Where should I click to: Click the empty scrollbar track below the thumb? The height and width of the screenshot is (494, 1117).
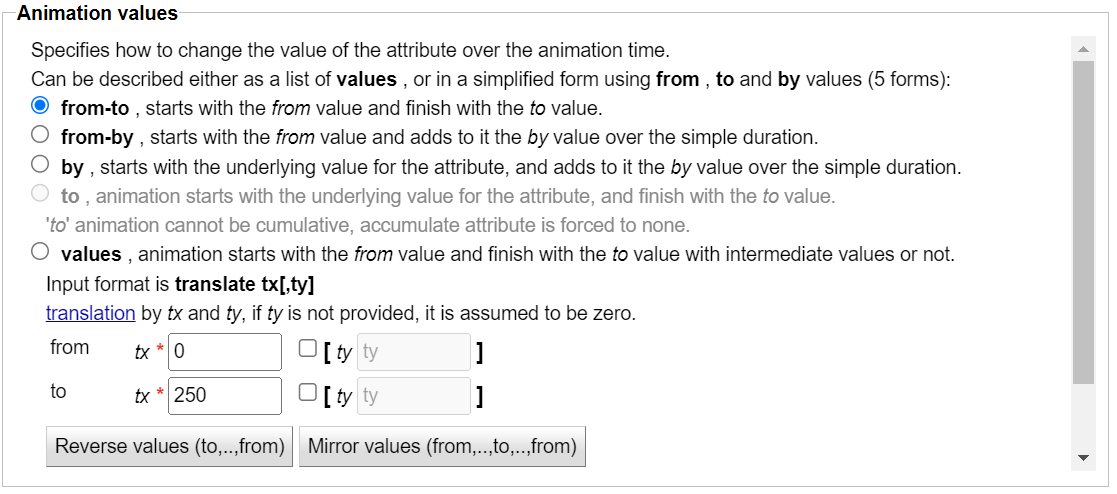[1083, 415]
